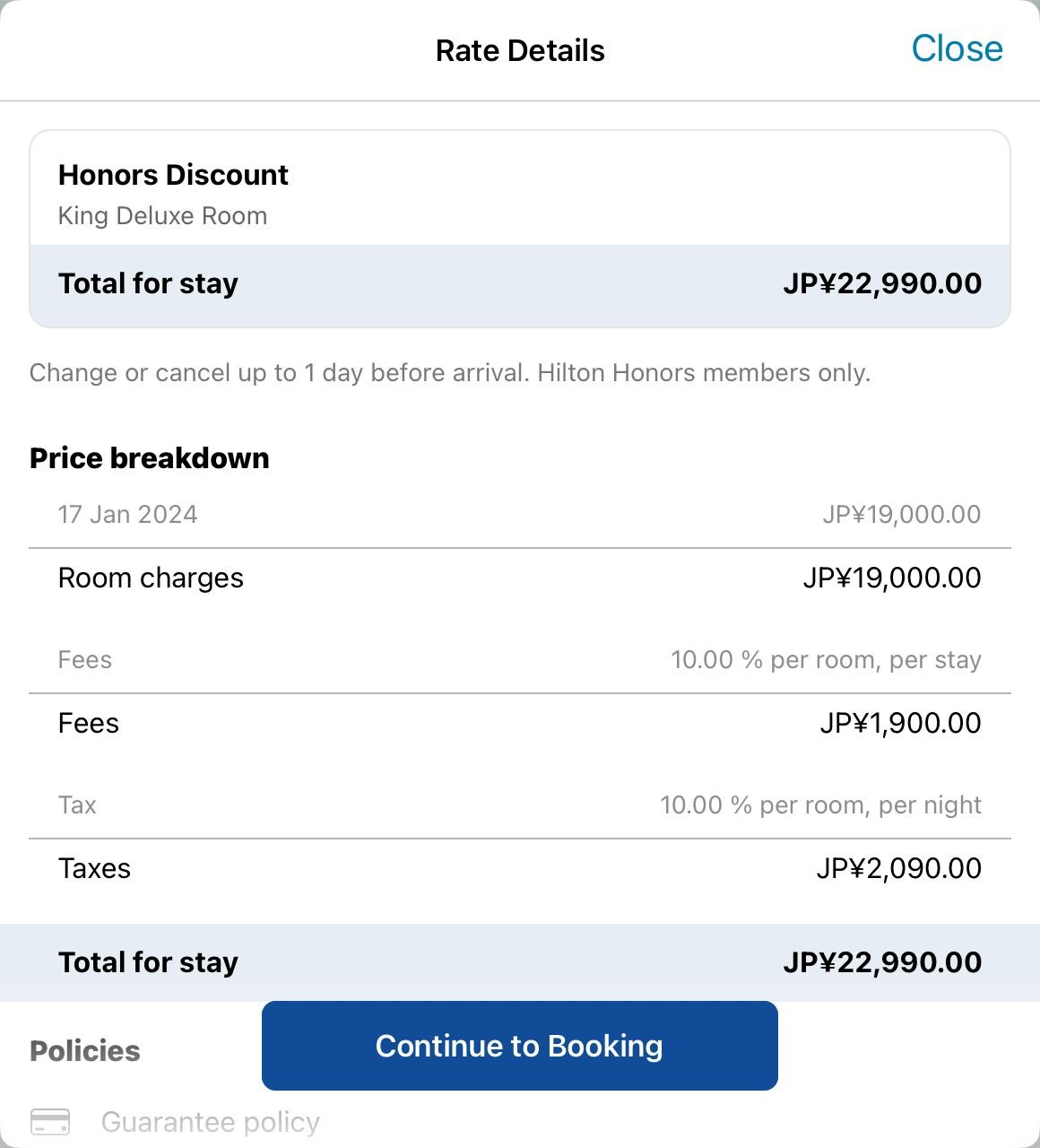
Task: Select the Rate Details title
Action: coord(520,51)
